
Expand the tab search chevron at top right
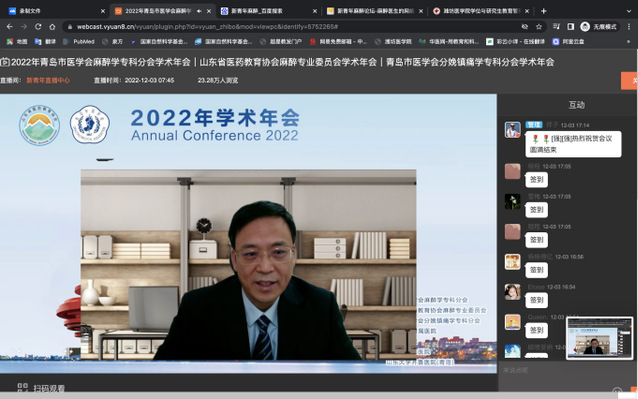(629, 11)
